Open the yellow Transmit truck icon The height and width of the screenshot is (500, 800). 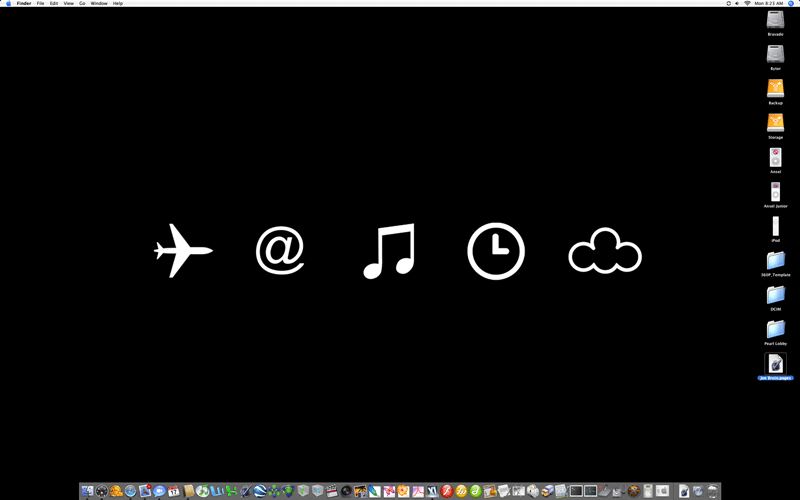pos(547,491)
